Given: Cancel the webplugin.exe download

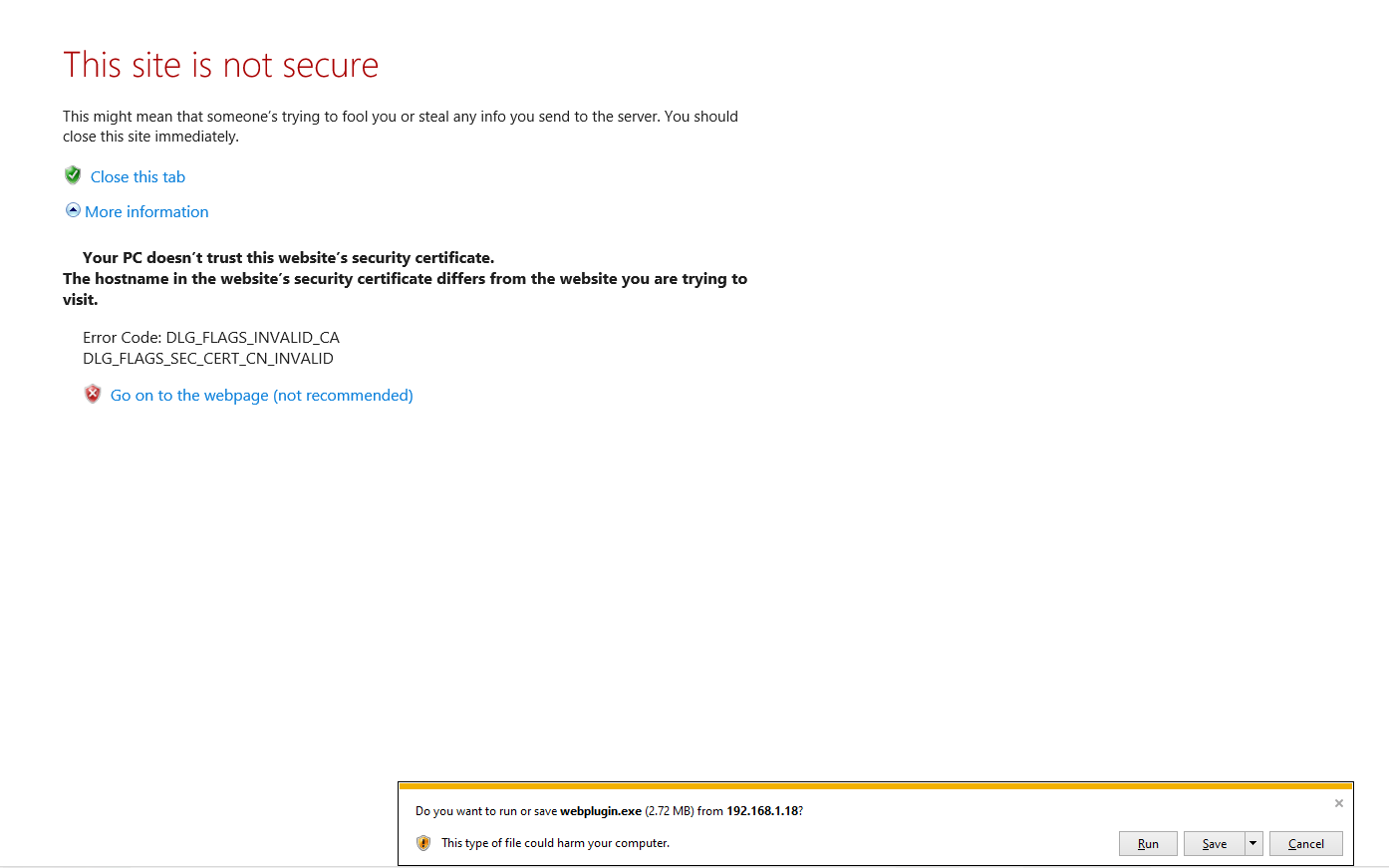Looking at the screenshot, I should [x=1305, y=844].
